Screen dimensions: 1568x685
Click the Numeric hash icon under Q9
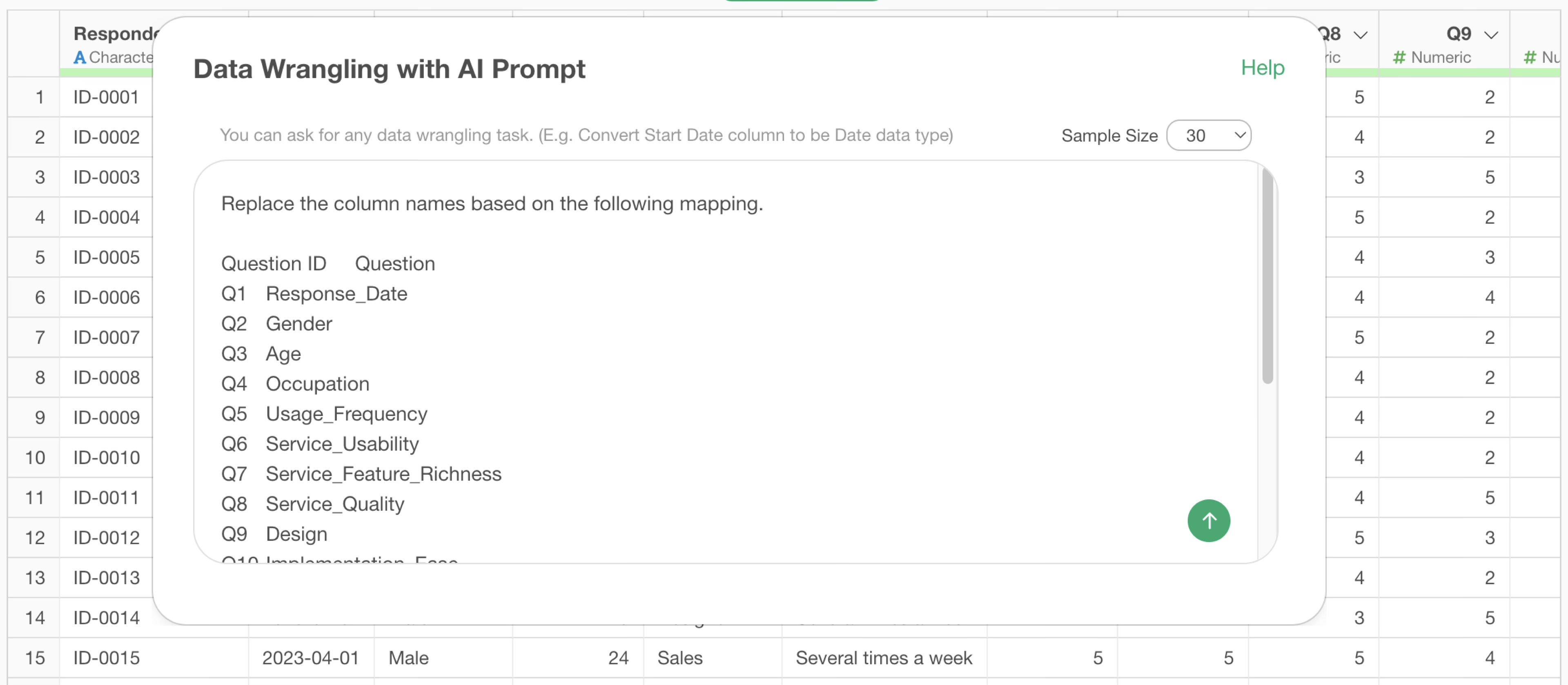tap(1399, 58)
